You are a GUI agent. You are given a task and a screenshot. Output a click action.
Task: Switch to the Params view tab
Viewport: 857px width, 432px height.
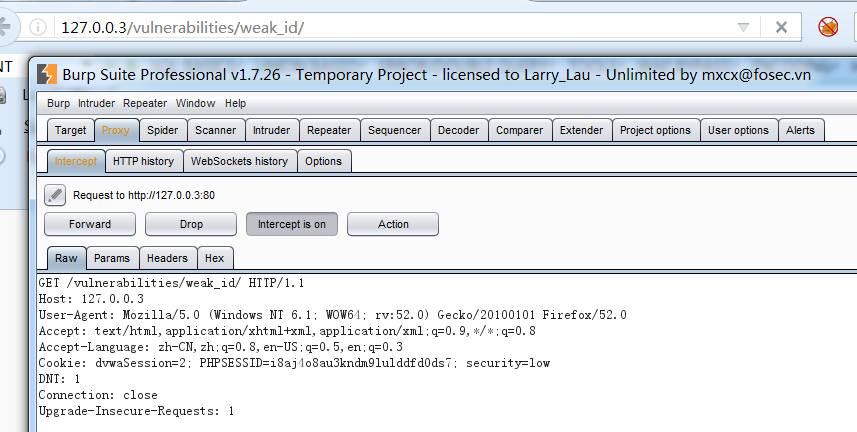(x=112, y=258)
